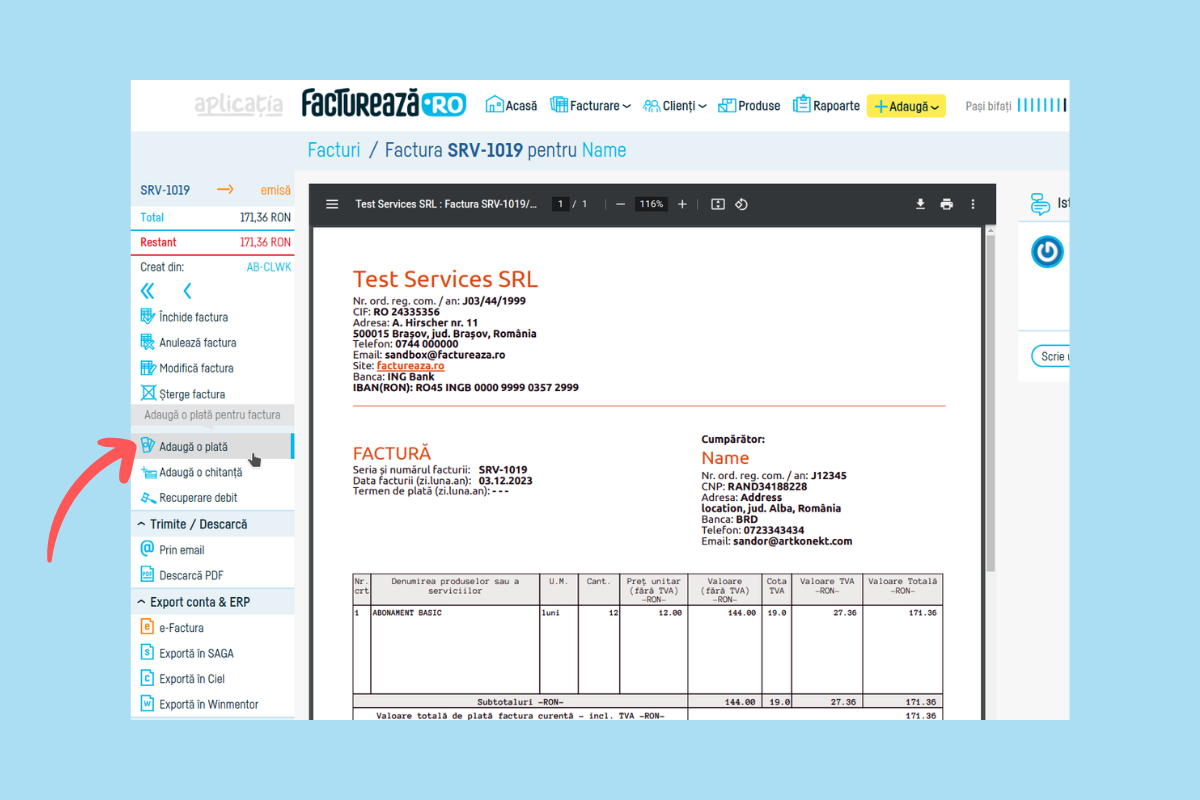Image resolution: width=1200 pixels, height=800 pixels.
Task: Click the fit to page icon
Action: (x=717, y=204)
